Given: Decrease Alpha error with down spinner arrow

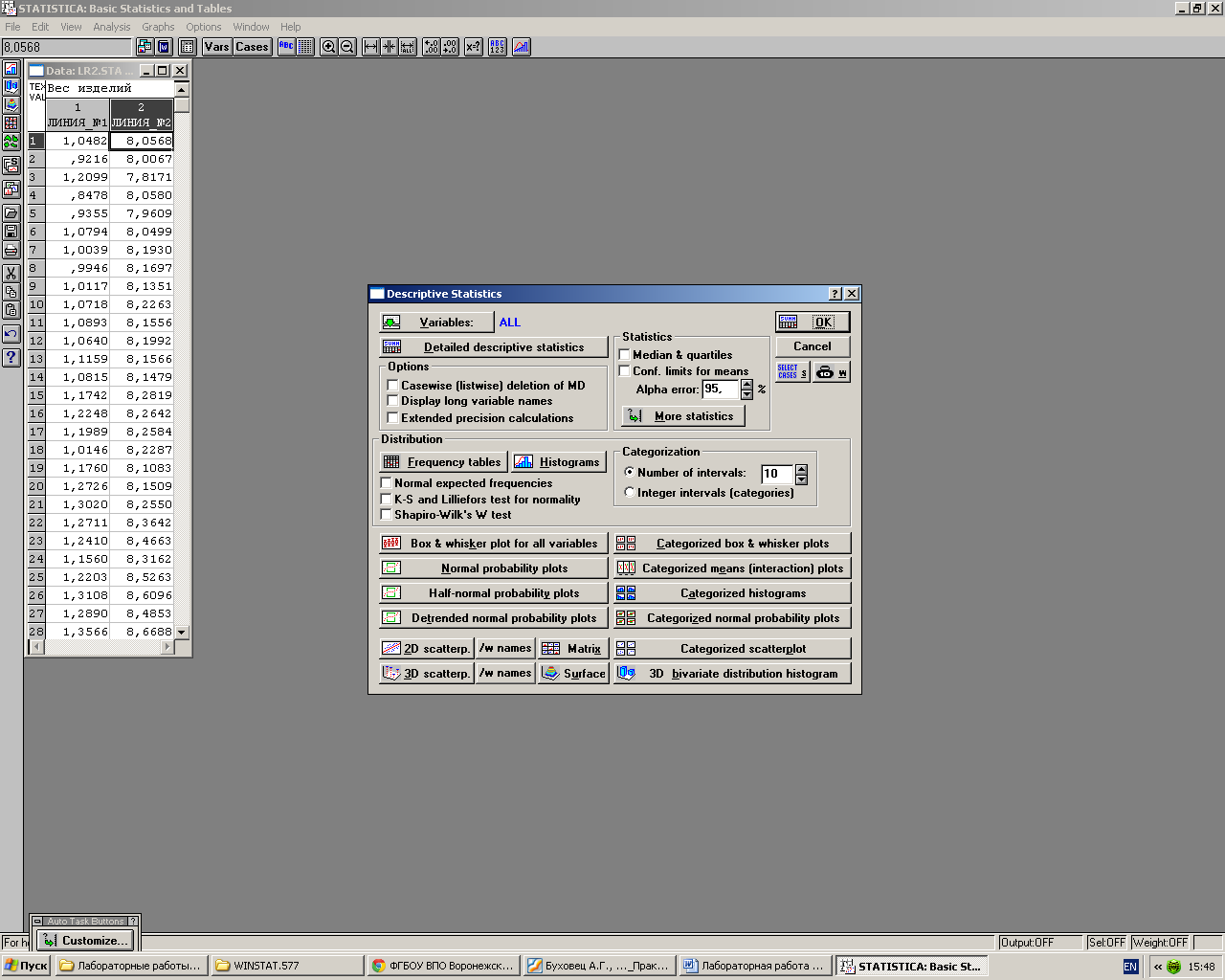Looking at the screenshot, I should (747, 394).
